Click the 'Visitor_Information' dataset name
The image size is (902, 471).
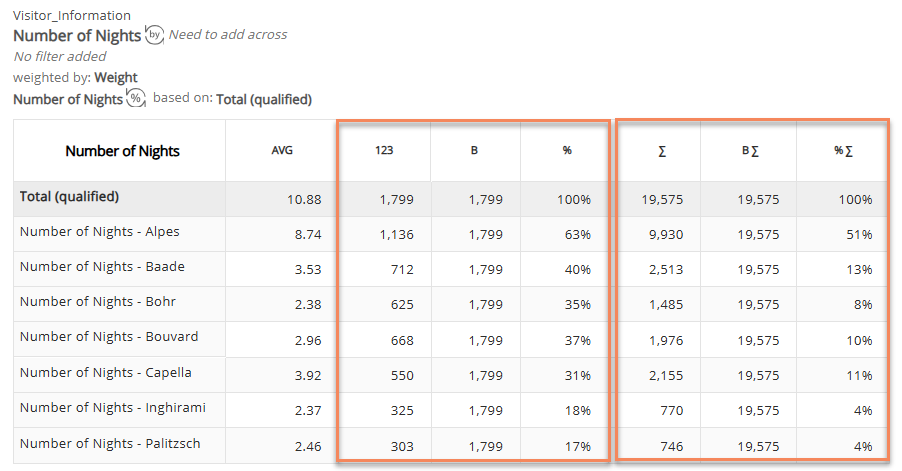[x=72, y=16]
